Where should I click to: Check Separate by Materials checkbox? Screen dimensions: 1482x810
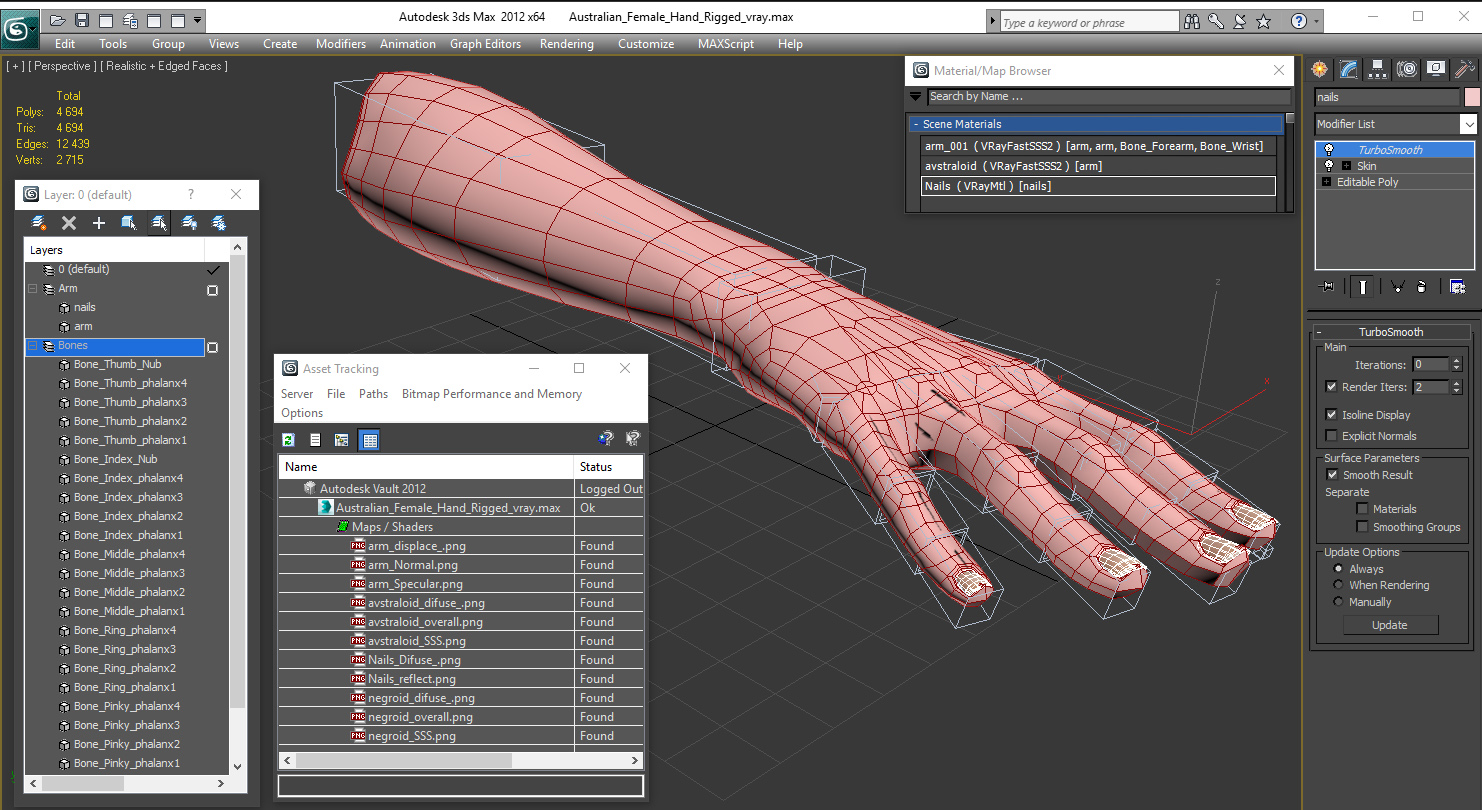coord(1362,509)
